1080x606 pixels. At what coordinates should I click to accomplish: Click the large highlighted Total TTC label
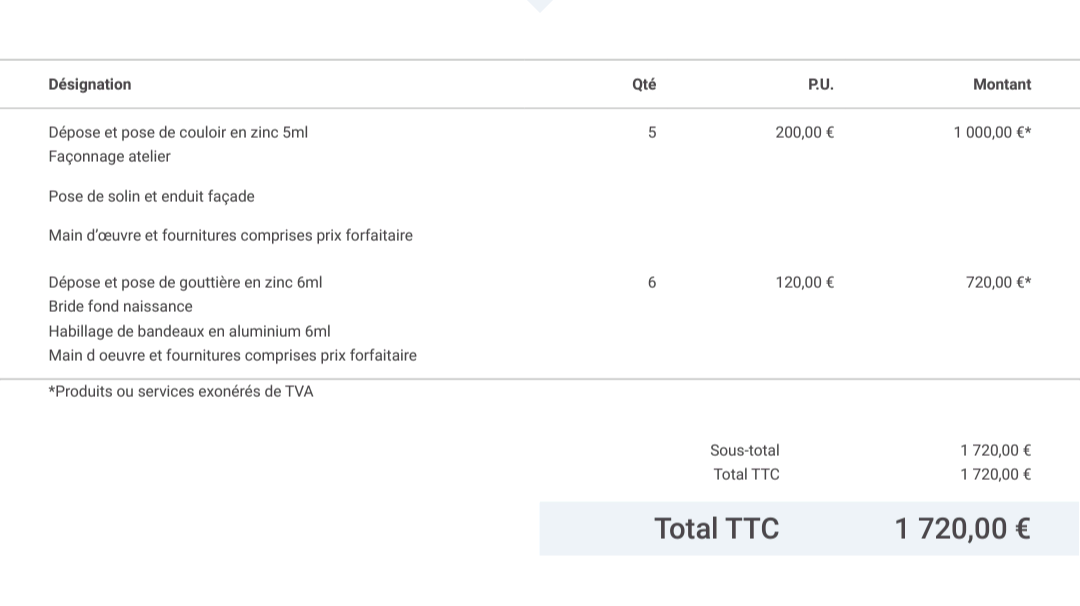point(716,529)
